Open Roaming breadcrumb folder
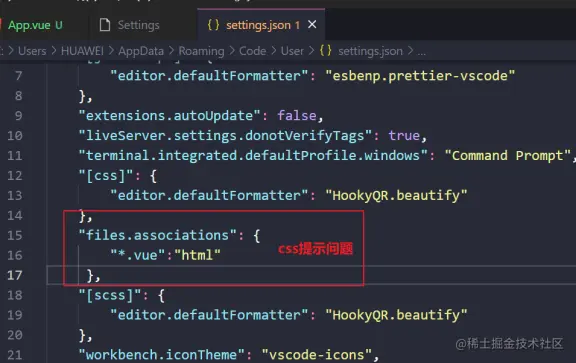This screenshot has width=576, height=363. pos(201,51)
